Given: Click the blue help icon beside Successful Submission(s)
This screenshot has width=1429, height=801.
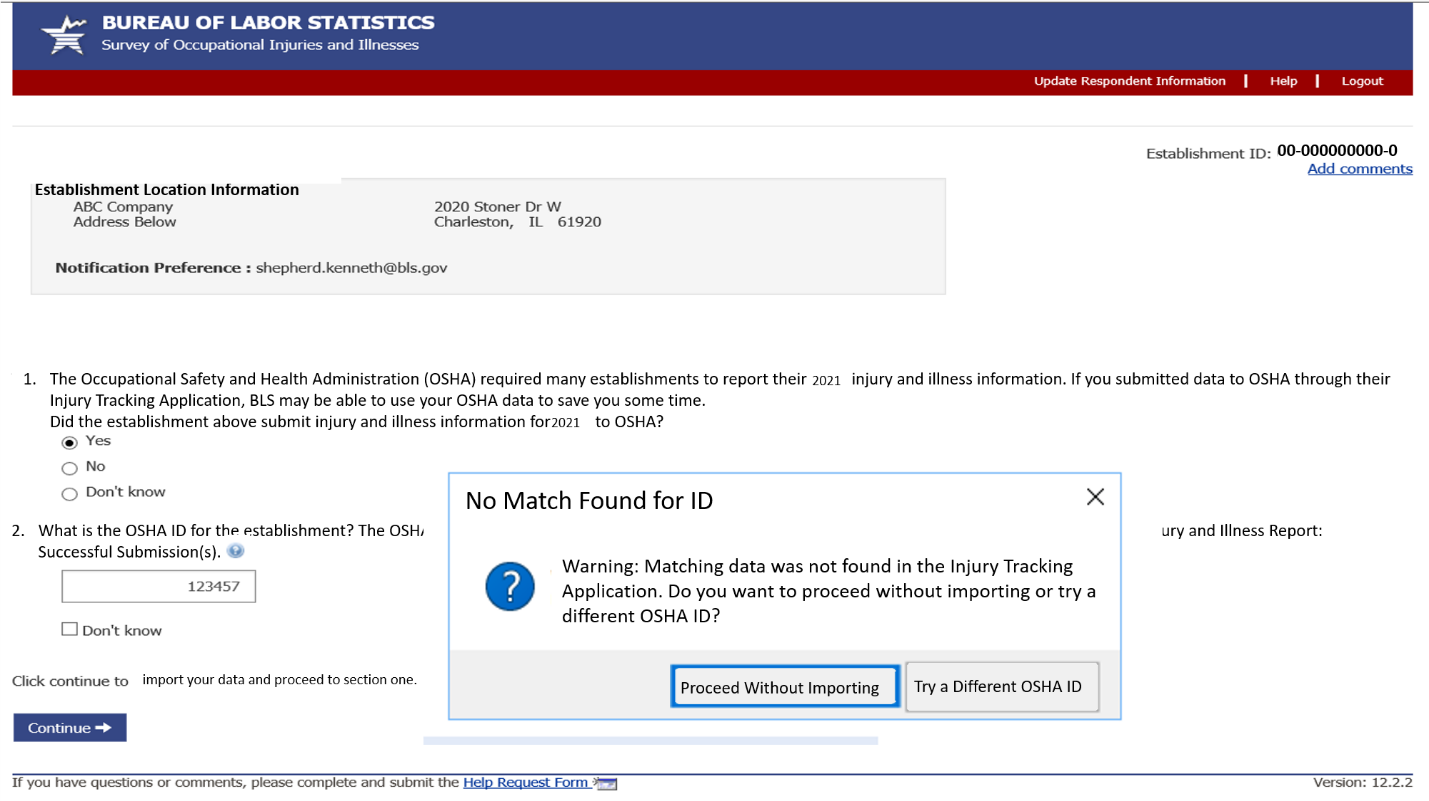Looking at the screenshot, I should coord(235,551).
